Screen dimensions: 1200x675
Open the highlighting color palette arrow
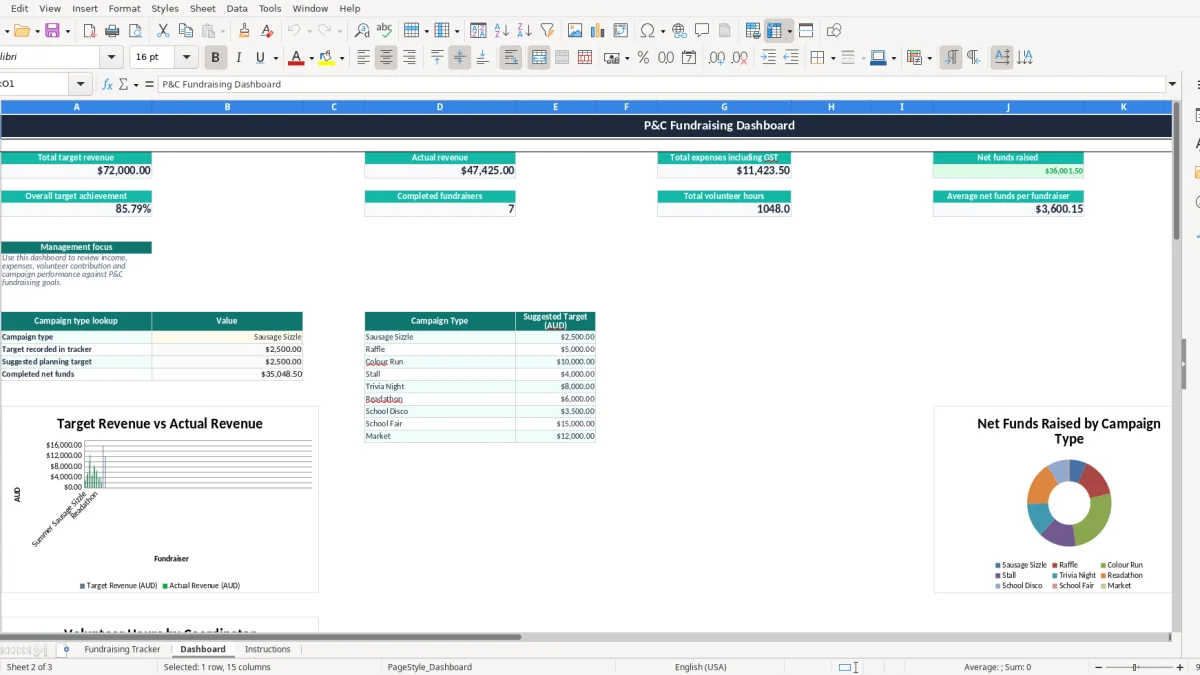[341, 58]
